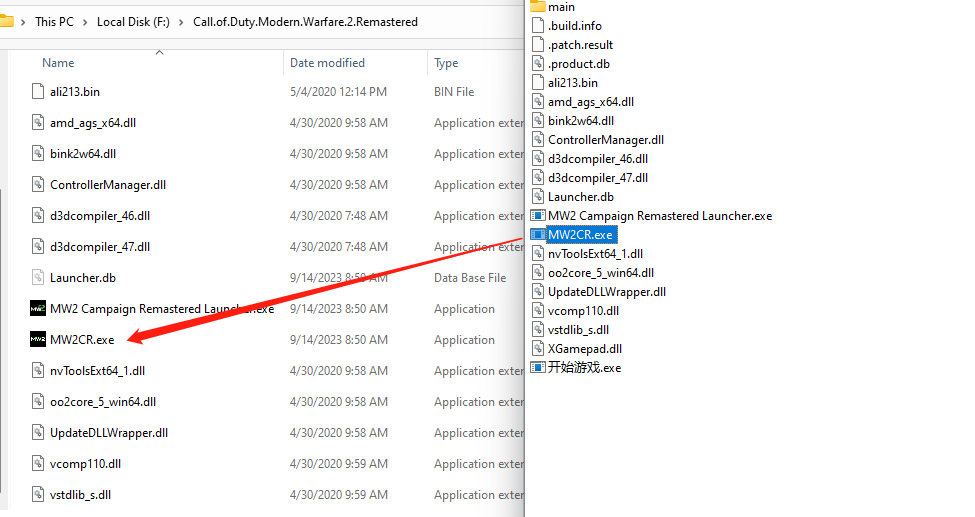Select MW2 Campaign Remastered Launcher icon in left list

tap(38, 309)
